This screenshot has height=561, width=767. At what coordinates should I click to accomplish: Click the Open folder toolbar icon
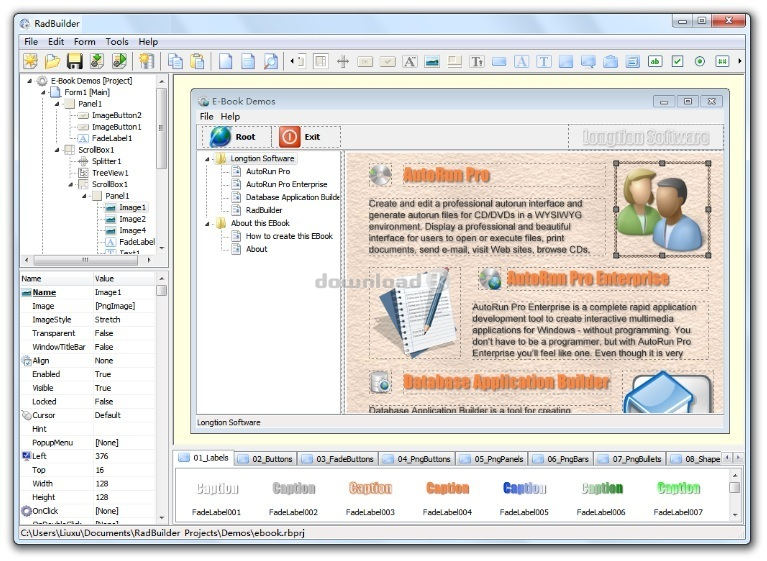click(x=52, y=61)
